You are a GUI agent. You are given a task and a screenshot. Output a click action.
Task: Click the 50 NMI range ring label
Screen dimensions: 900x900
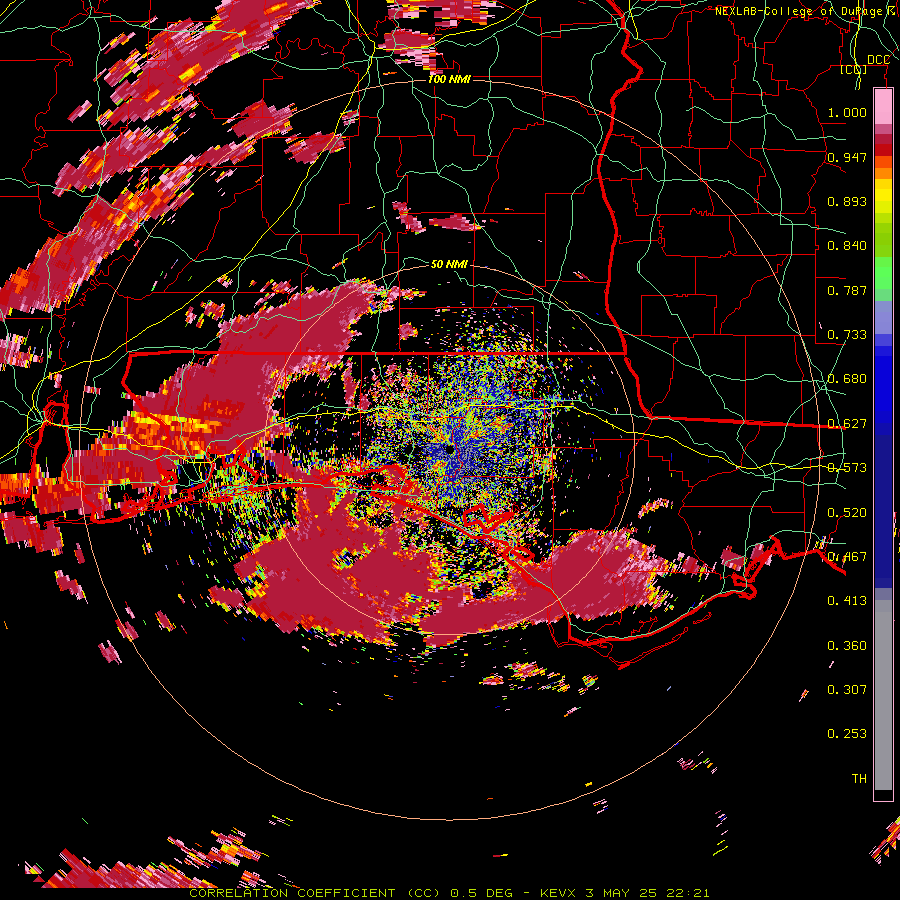point(449,264)
